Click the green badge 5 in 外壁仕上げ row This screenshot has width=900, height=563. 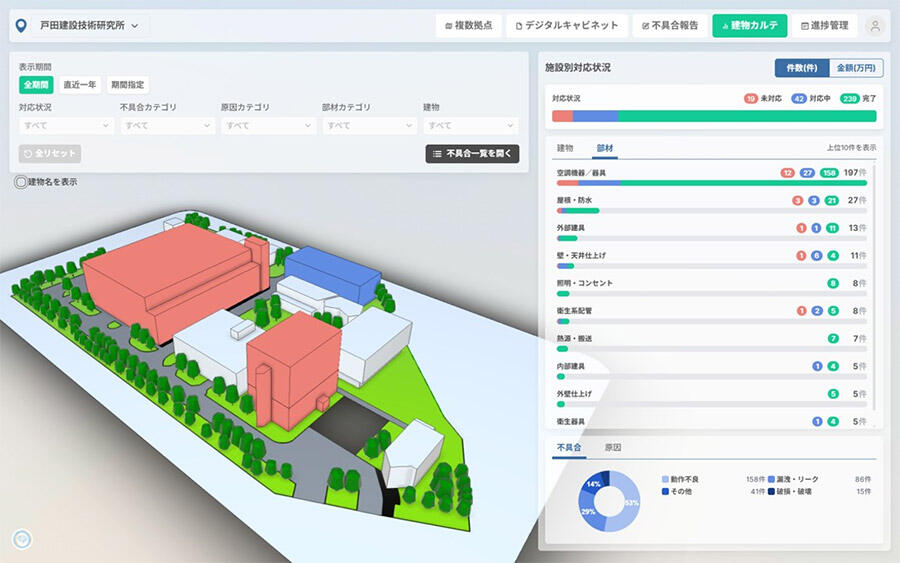[833, 394]
